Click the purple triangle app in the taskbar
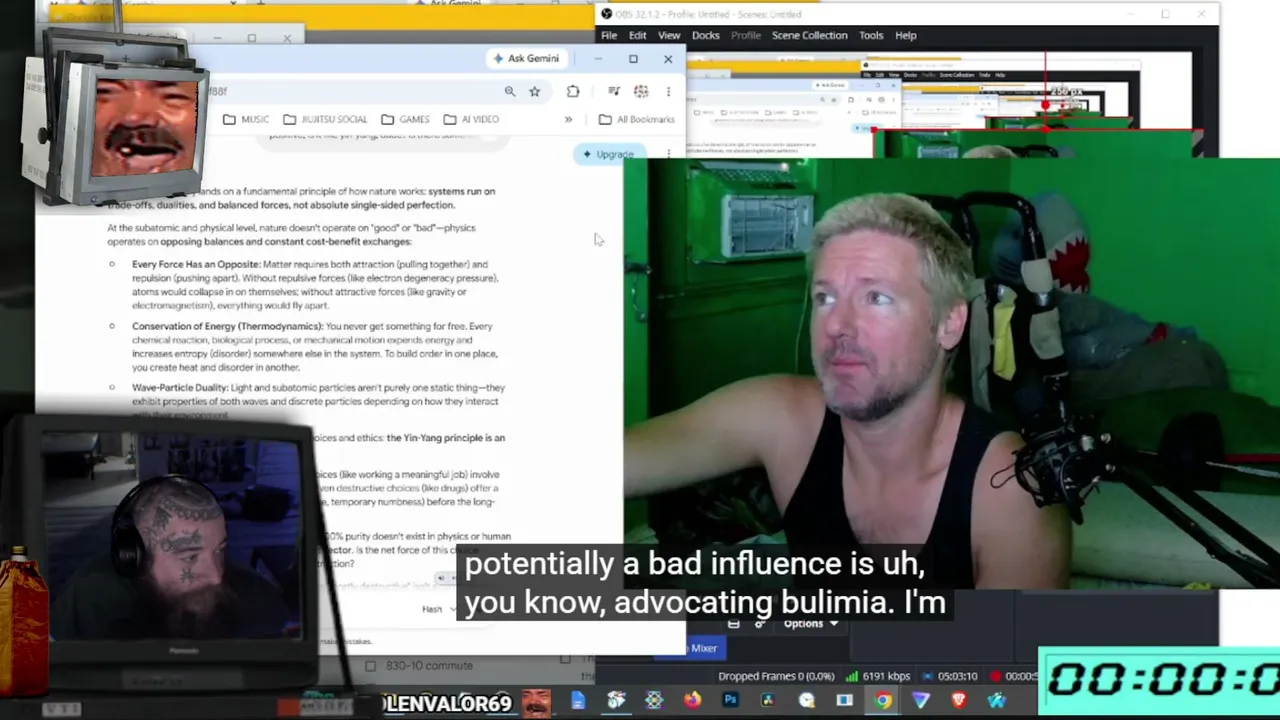Viewport: 1280px width, 720px height. tap(921, 701)
